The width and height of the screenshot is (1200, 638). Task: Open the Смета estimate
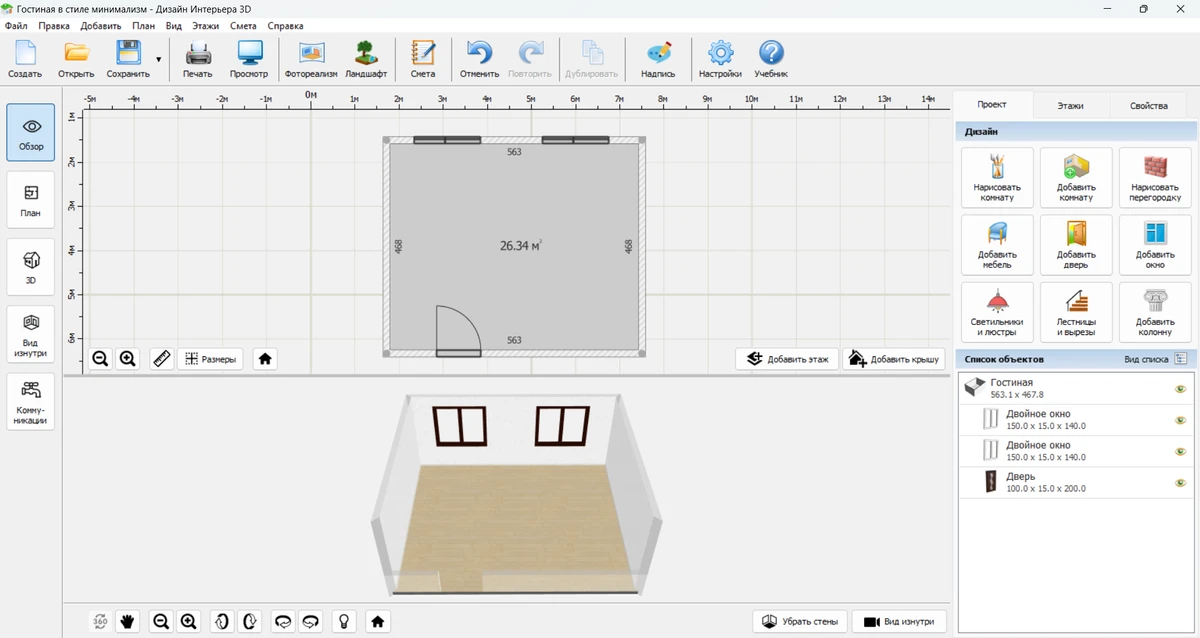[423, 60]
